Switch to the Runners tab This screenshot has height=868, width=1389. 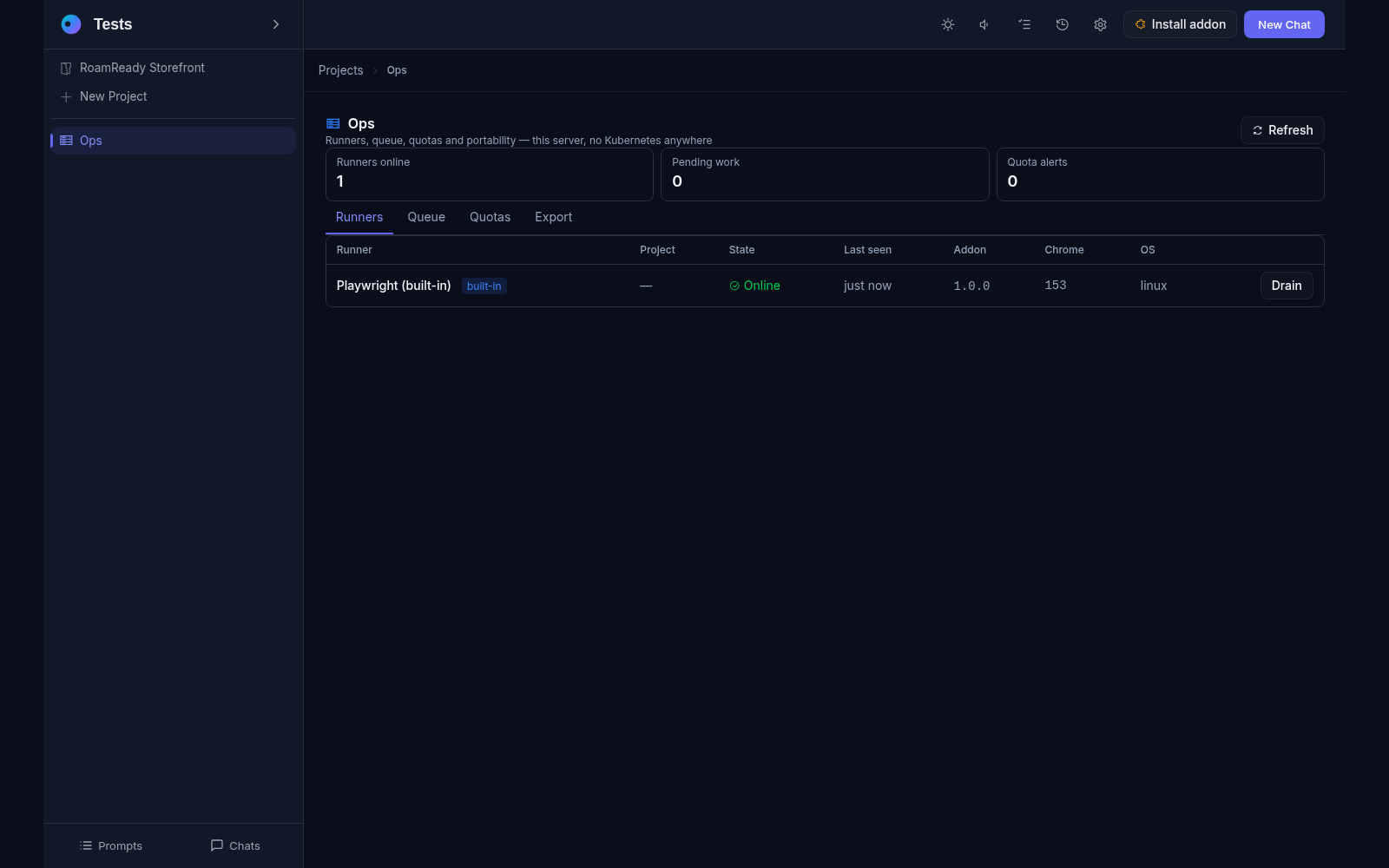pyautogui.click(x=359, y=217)
